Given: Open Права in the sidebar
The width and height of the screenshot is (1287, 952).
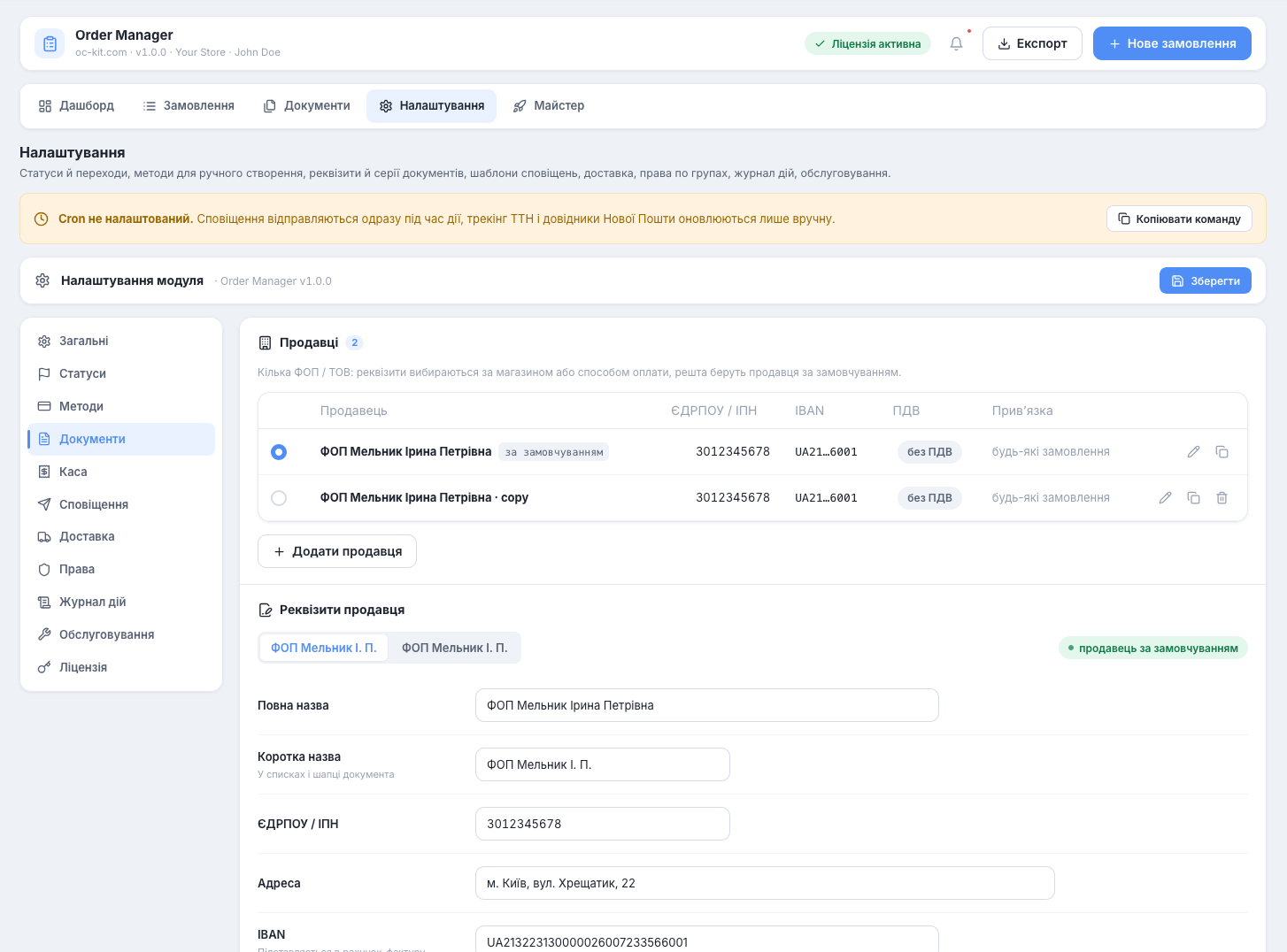Looking at the screenshot, I should [121, 569].
